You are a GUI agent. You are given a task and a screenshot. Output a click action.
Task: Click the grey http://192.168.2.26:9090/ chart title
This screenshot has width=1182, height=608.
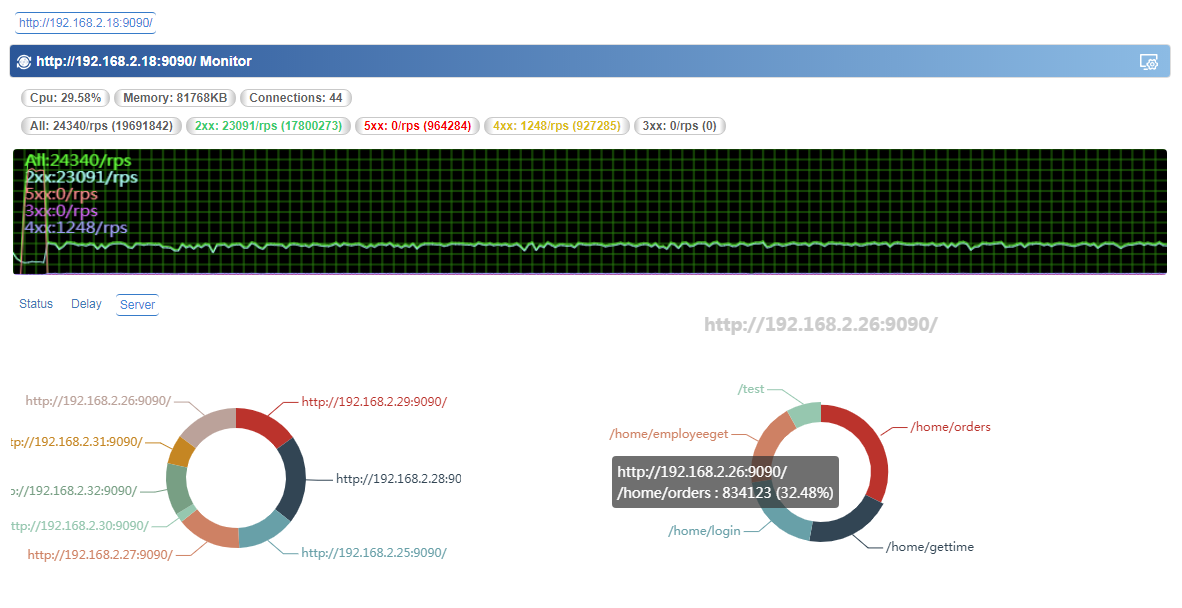click(820, 325)
